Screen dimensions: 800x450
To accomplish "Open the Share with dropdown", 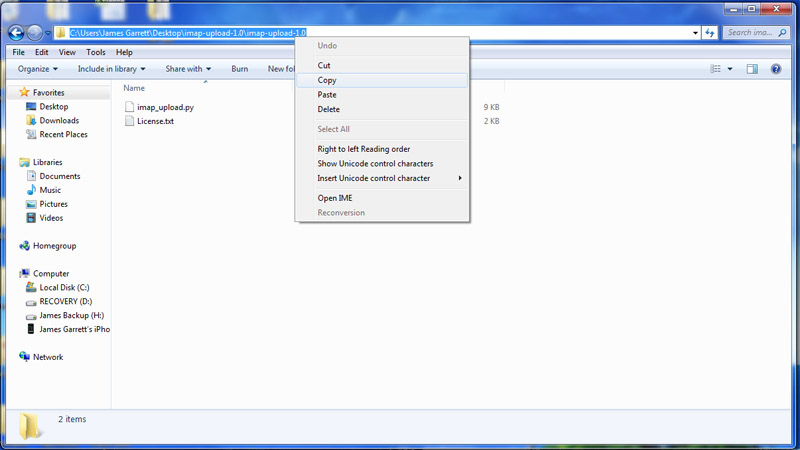I will tap(188, 69).
